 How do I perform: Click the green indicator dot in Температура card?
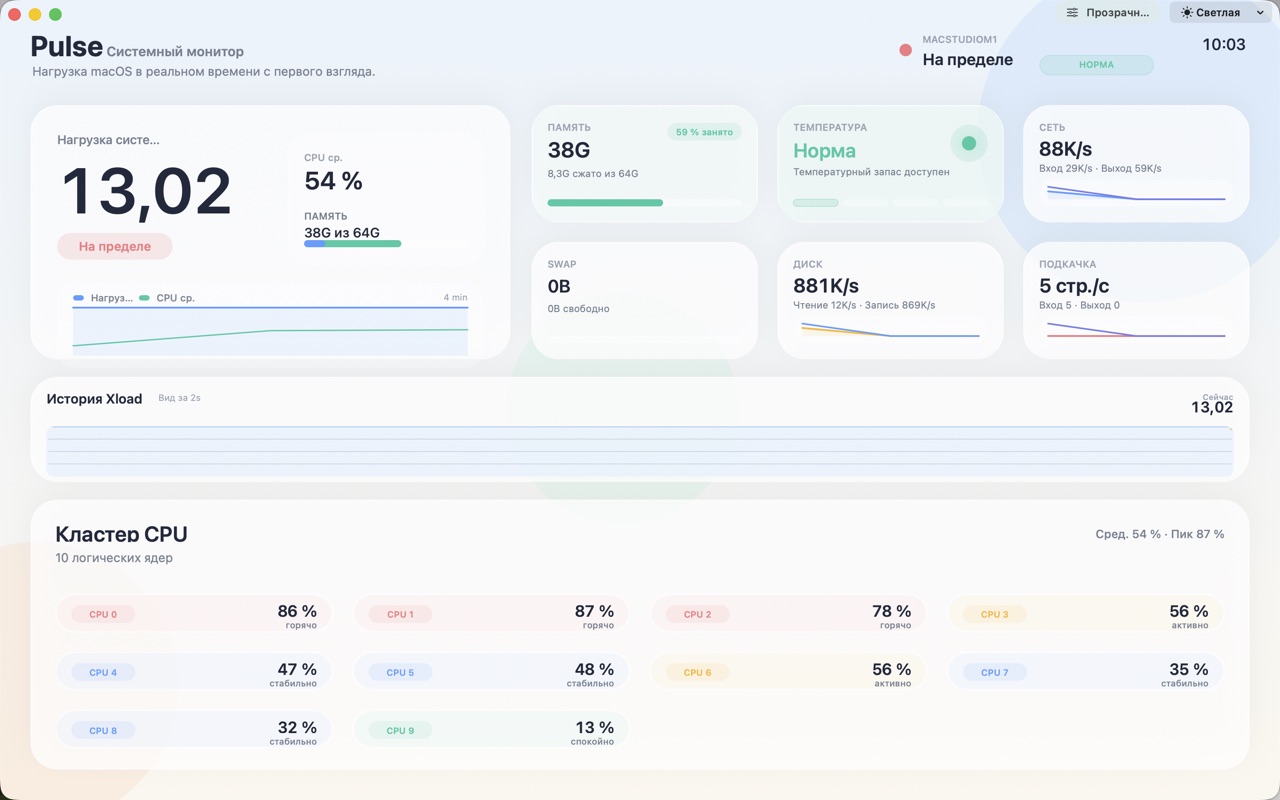(x=968, y=143)
